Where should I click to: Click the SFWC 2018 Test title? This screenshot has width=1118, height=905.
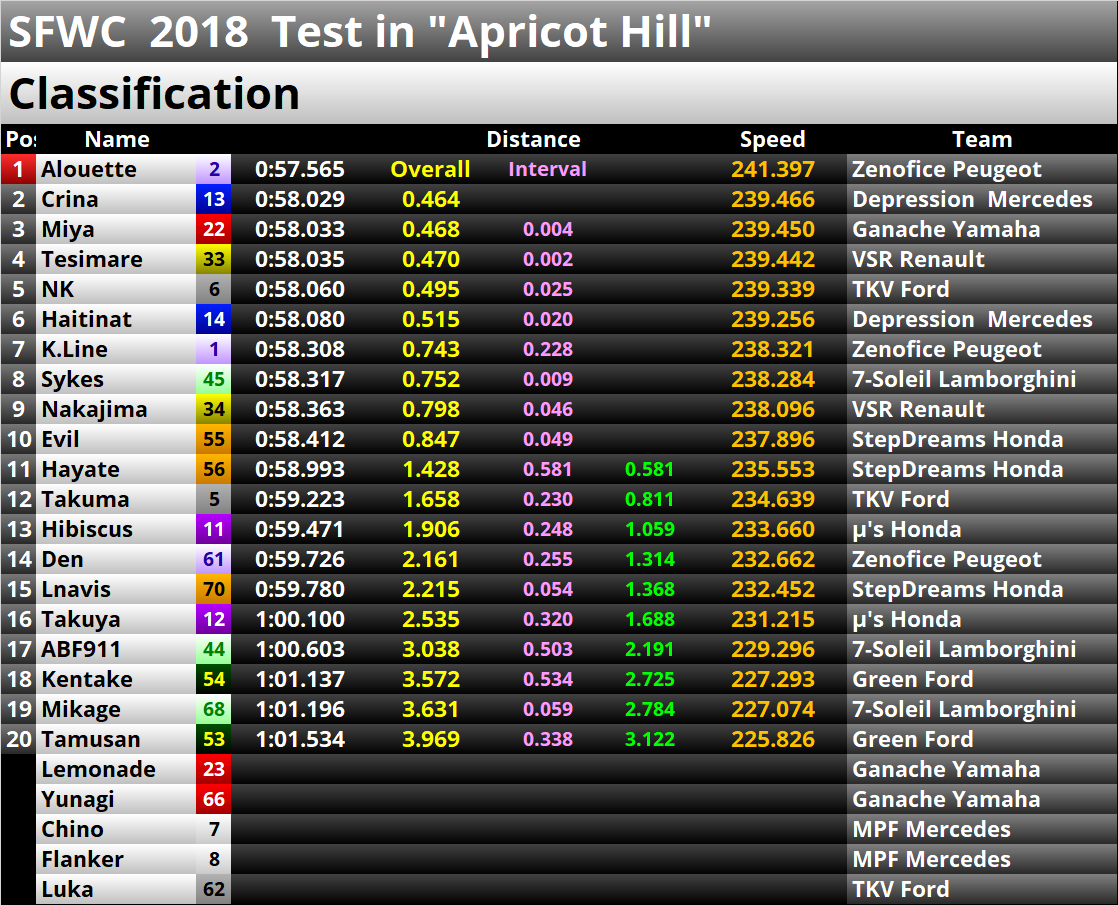(359, 32)
